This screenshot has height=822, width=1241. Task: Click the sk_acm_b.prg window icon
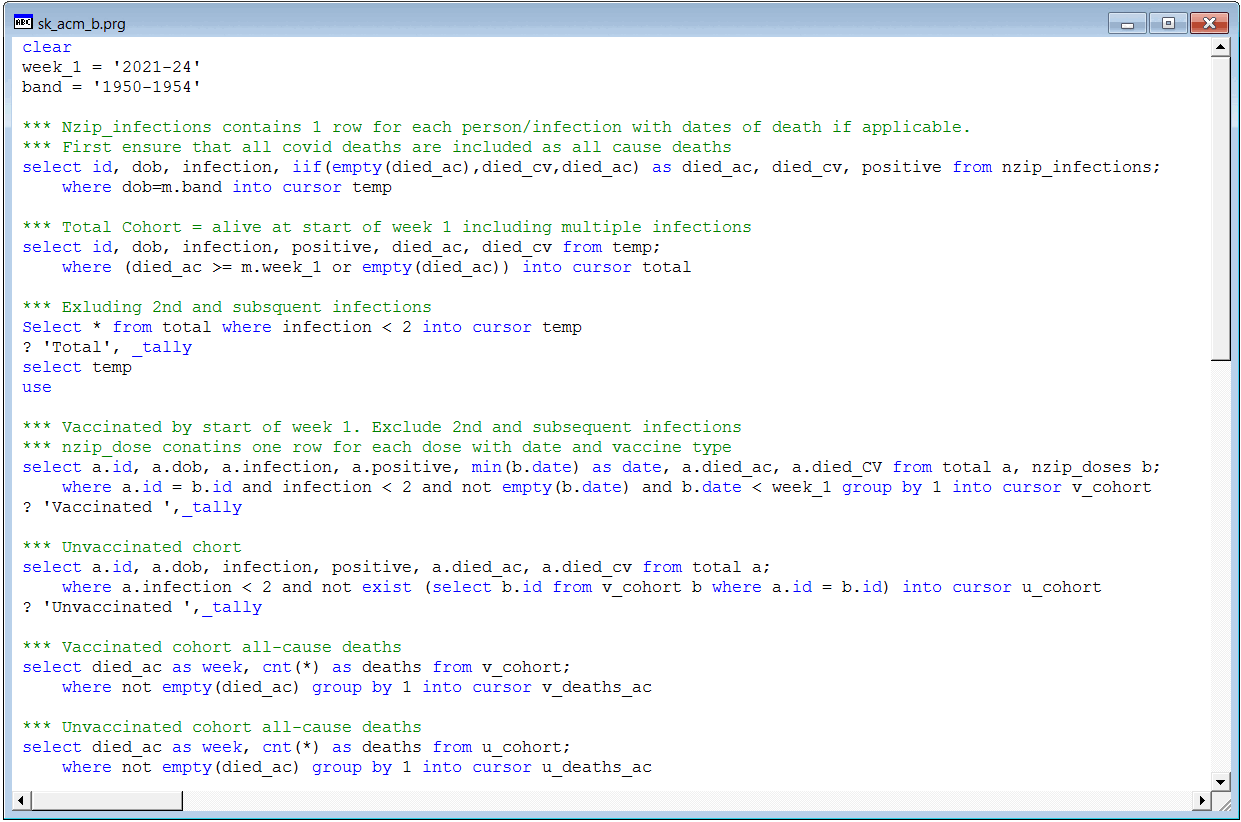(23, 22)
